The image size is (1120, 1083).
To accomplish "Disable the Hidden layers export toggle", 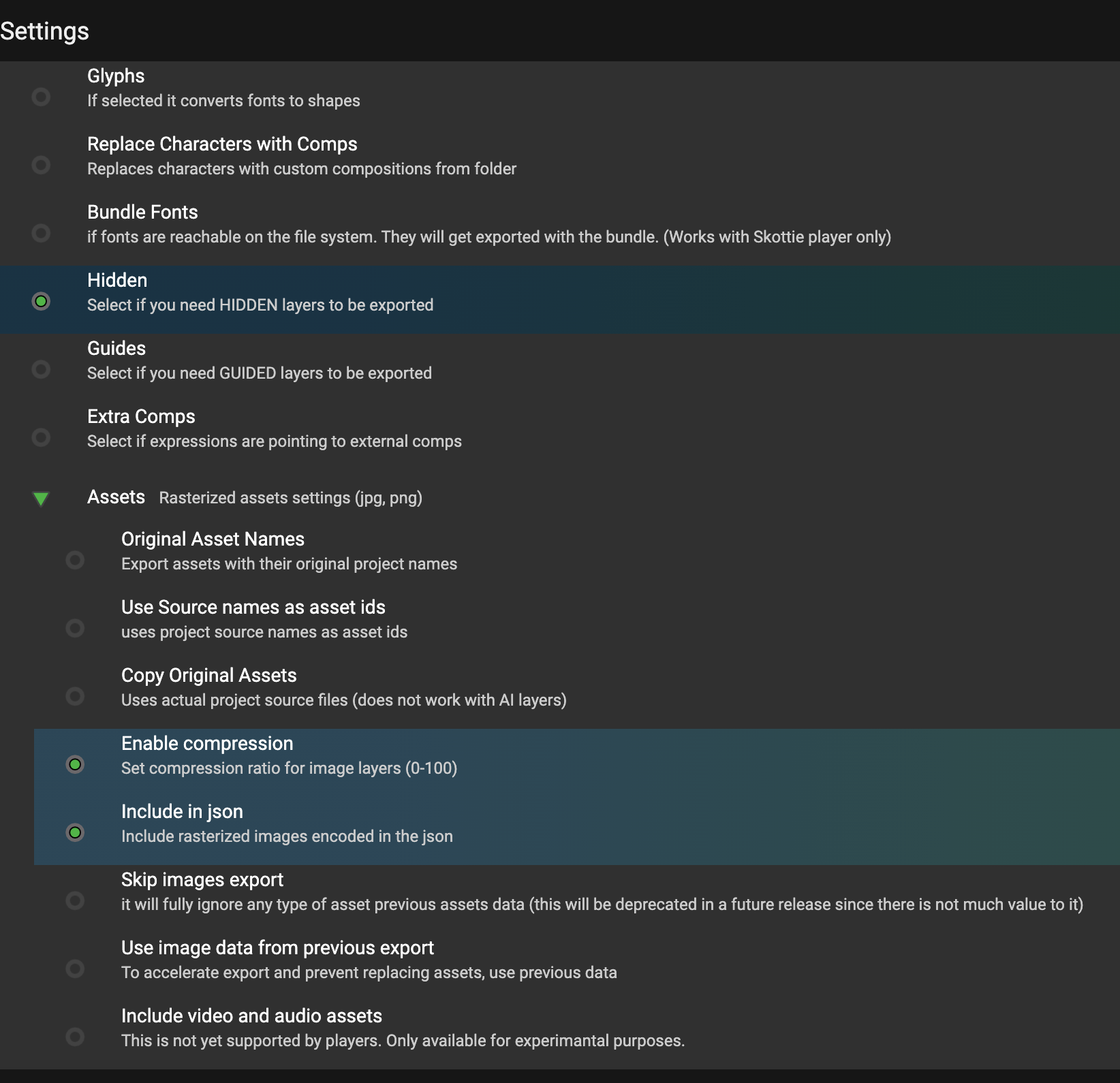I will point(41,301).
